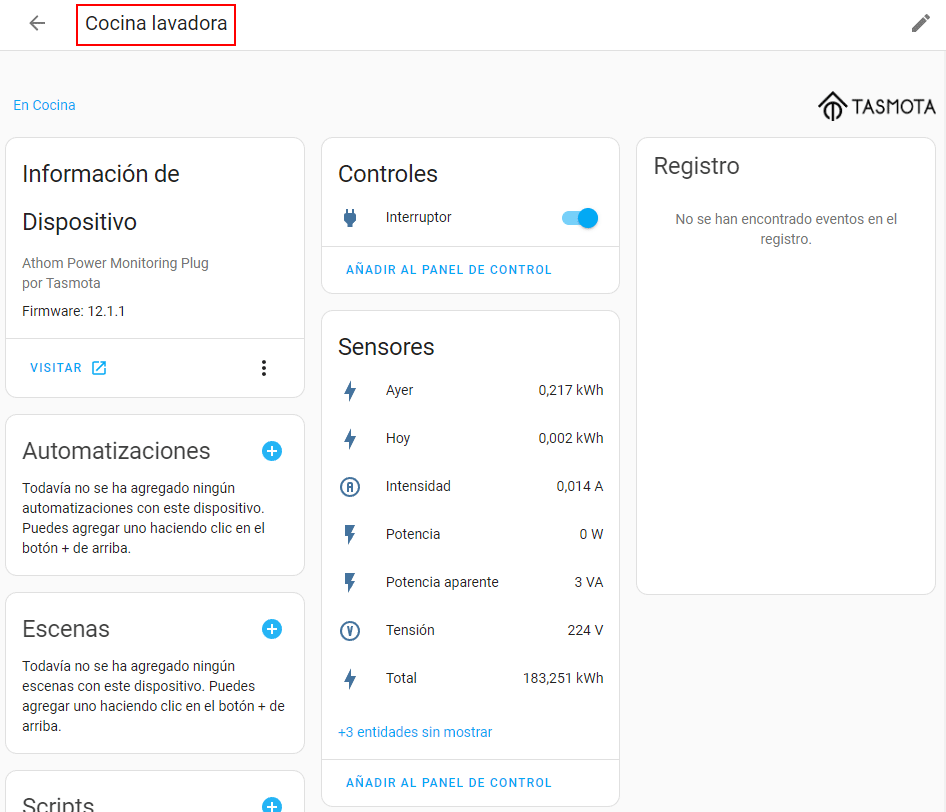
Task: Add a scene with the plus icon
Action: pyautogui.click(x=272, y=629)
